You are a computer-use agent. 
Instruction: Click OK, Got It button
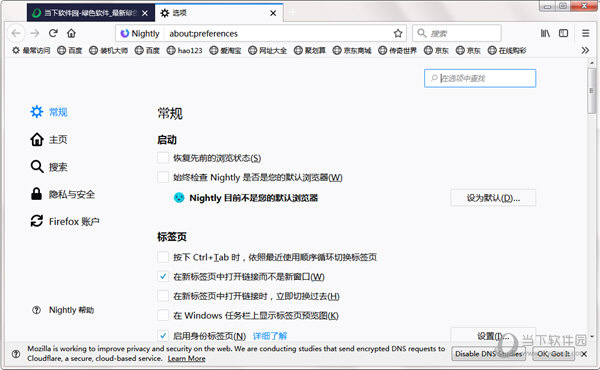[x=553, y=354]
